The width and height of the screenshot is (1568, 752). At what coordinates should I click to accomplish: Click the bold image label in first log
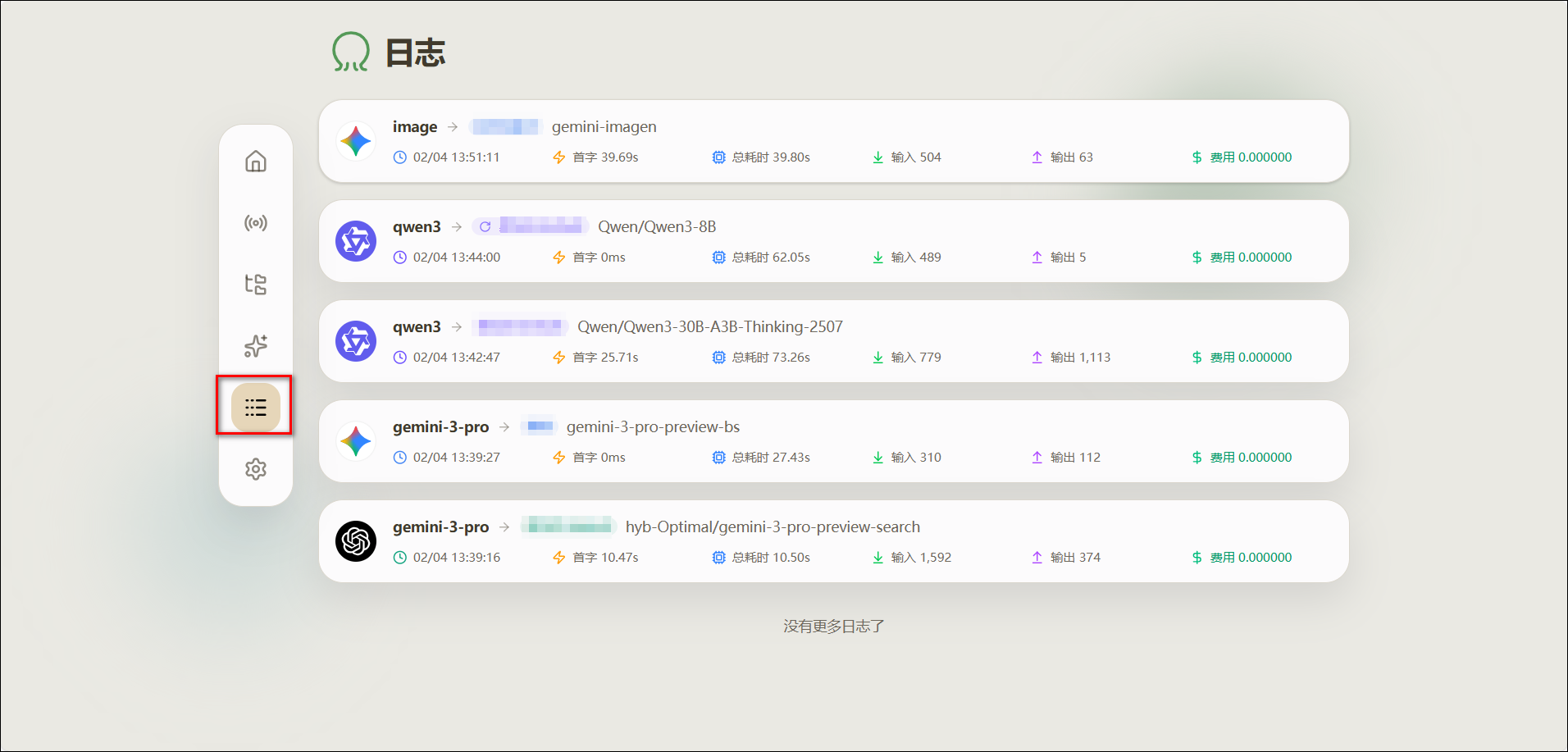(x=415, y=127)
